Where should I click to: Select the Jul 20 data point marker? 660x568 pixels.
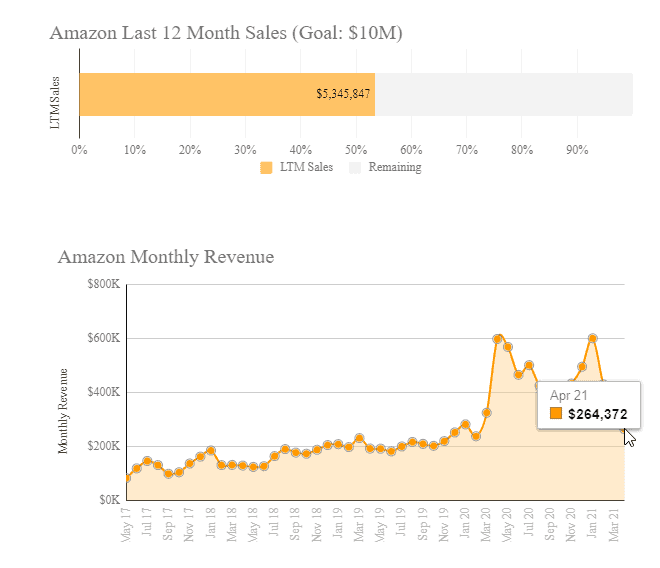(x=529, y=365)
